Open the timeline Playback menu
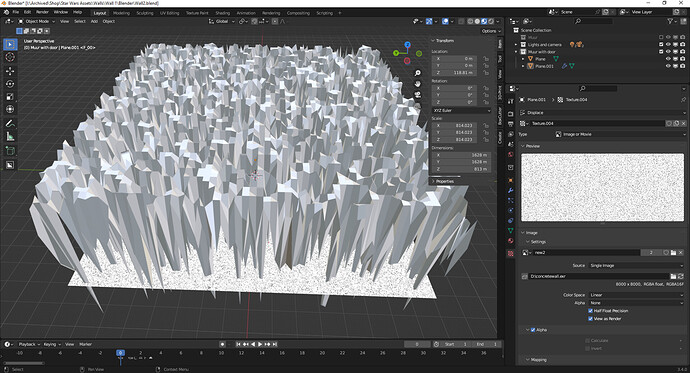Image resolution: width=690 pixels, height=373 pixels. click(29, 344)
